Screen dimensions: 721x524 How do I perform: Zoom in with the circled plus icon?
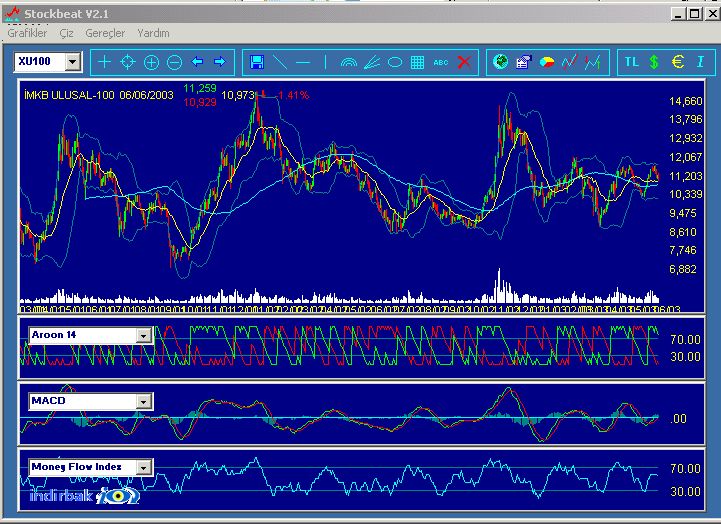click(x=151, y=62)
